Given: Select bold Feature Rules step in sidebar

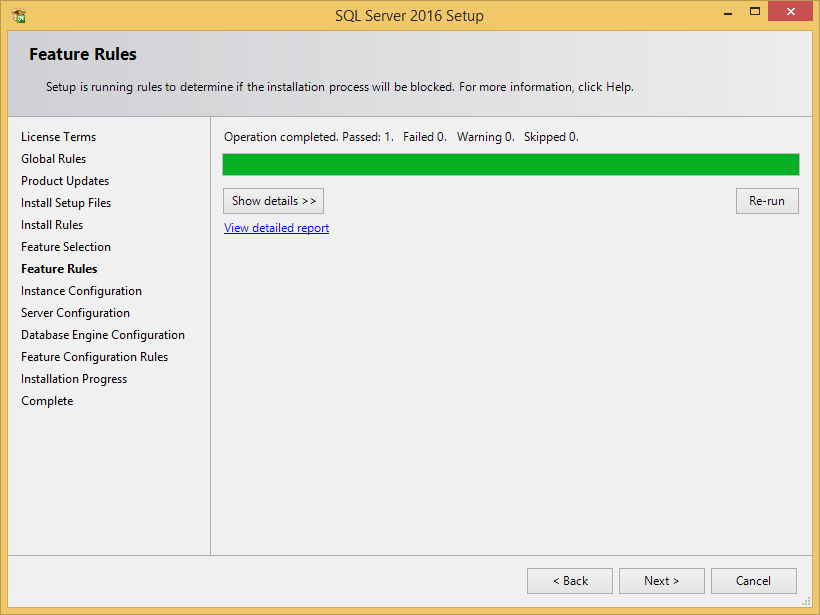Looking at the screenshot, I should (59, 269).
